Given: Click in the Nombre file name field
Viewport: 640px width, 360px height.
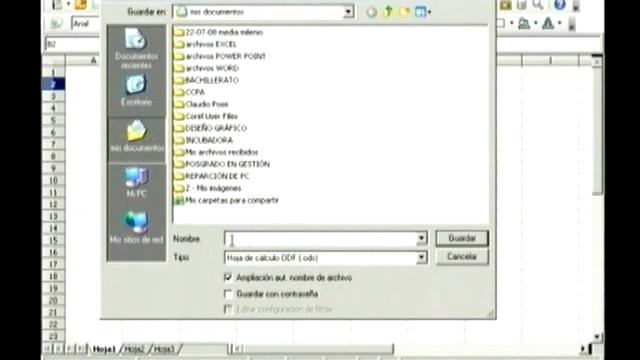Looking at the screenshot, I should [x=320, y=239].
